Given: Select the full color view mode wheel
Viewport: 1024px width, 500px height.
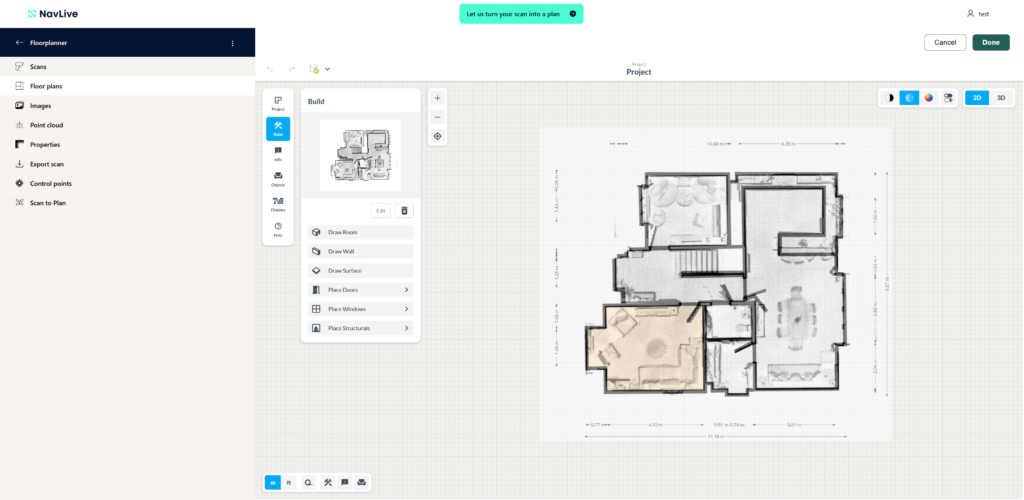Looking at the screenshot, I should (928, 98).
